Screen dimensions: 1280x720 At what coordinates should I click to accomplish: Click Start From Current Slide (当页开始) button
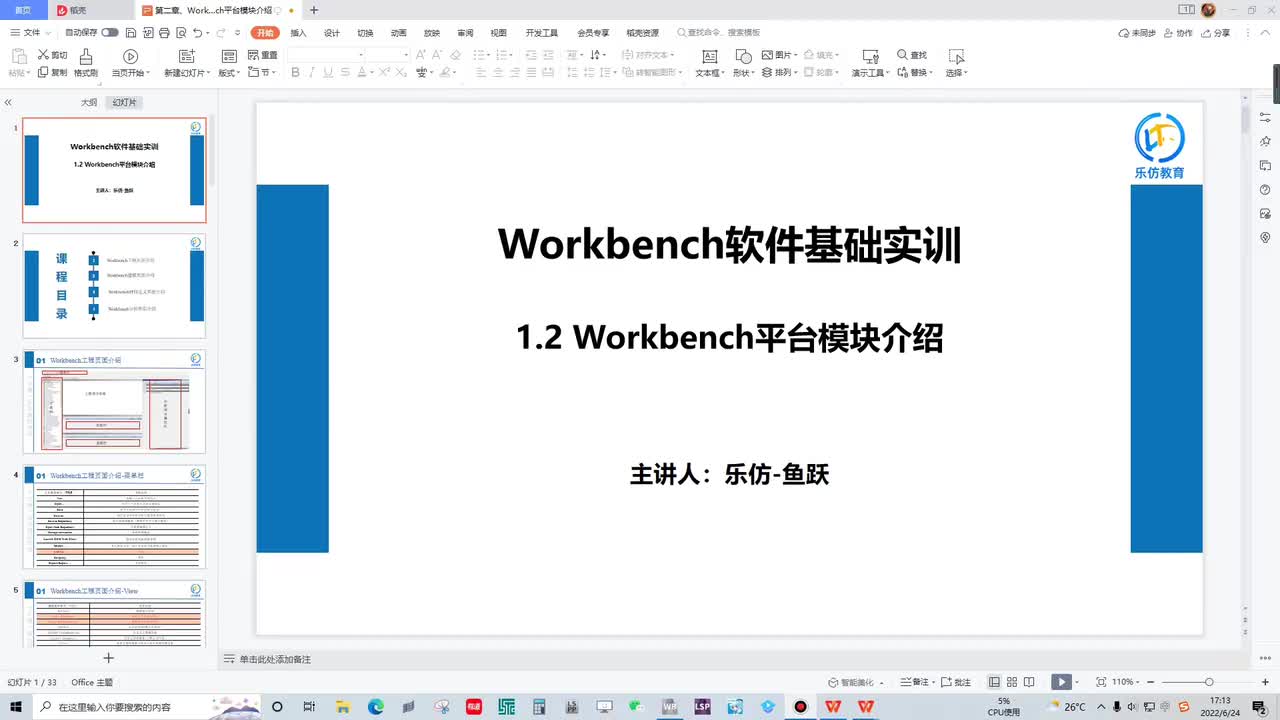coord(130,63)
